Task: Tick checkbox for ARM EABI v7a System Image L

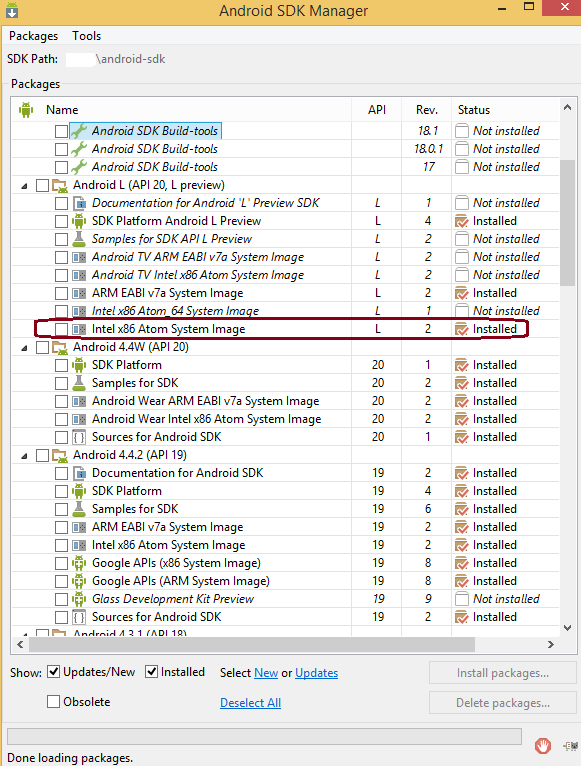Action: click(62, 293)
